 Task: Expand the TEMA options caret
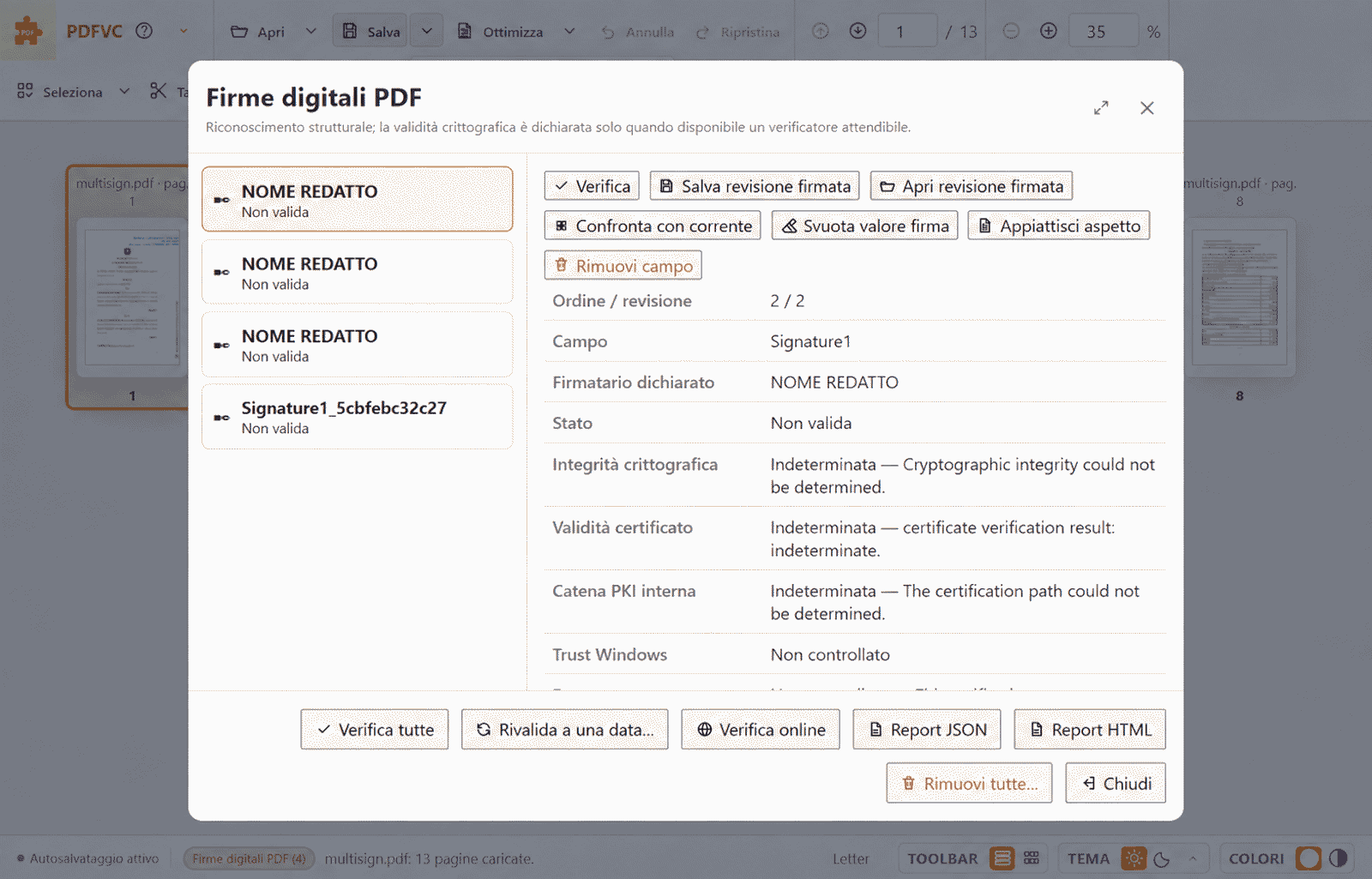[x=1193, y=858]
